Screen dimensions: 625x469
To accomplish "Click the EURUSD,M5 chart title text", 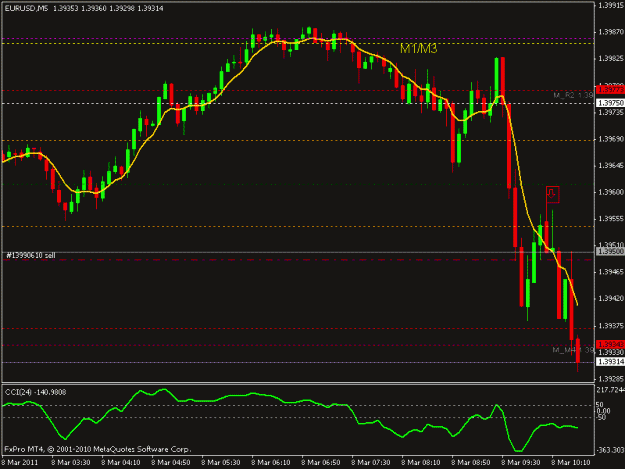I will pyautogui.click(x=26, y=8).
